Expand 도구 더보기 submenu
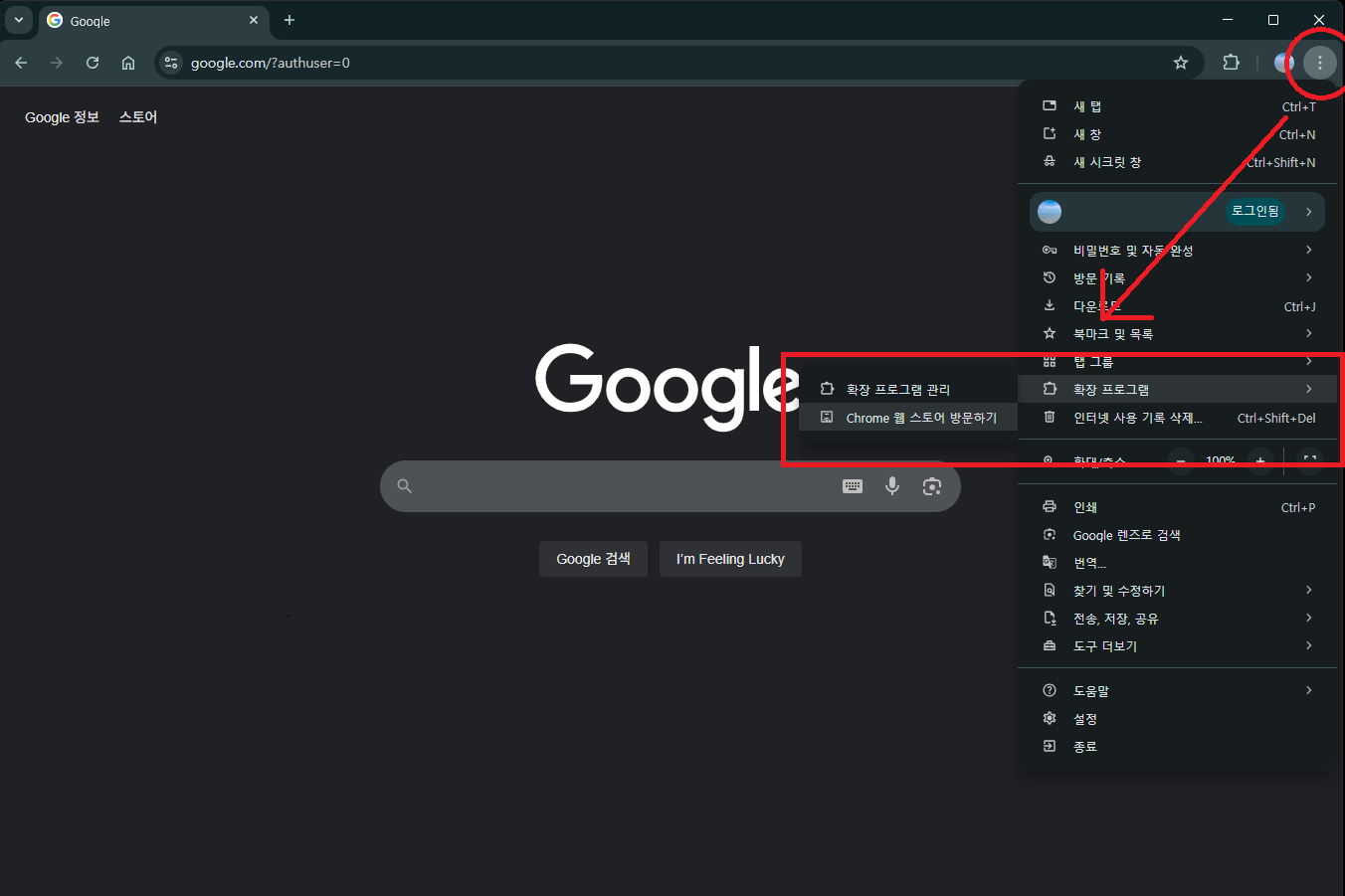Screen dimensions: 1345x896 click(x=1179, y=646)
